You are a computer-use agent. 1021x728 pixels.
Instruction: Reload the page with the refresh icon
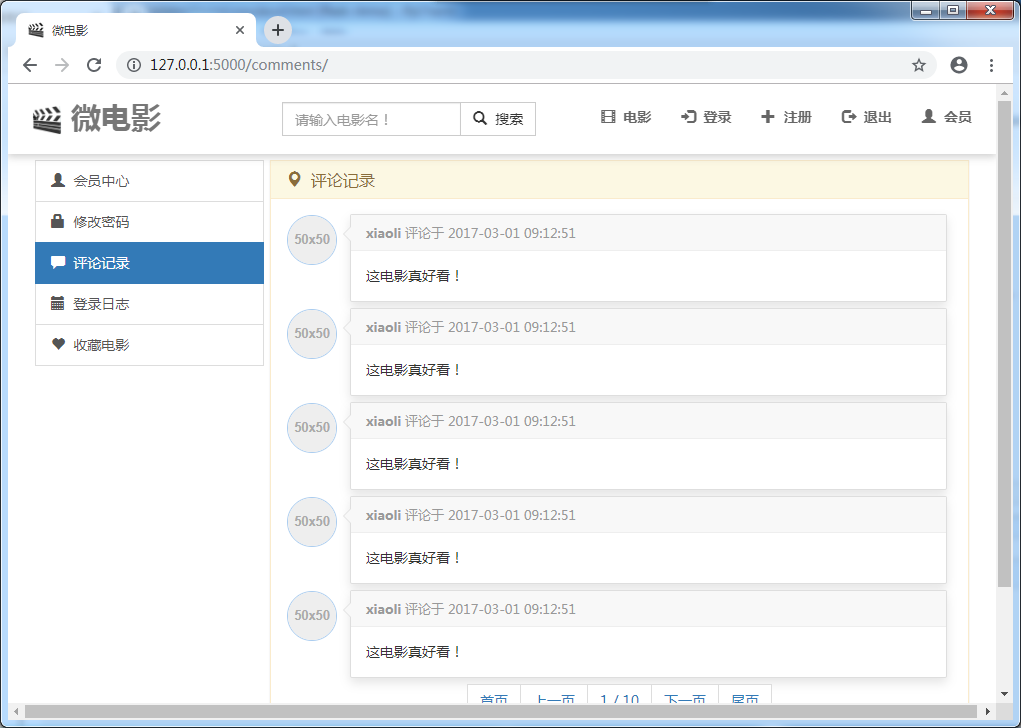click(94, 65)
